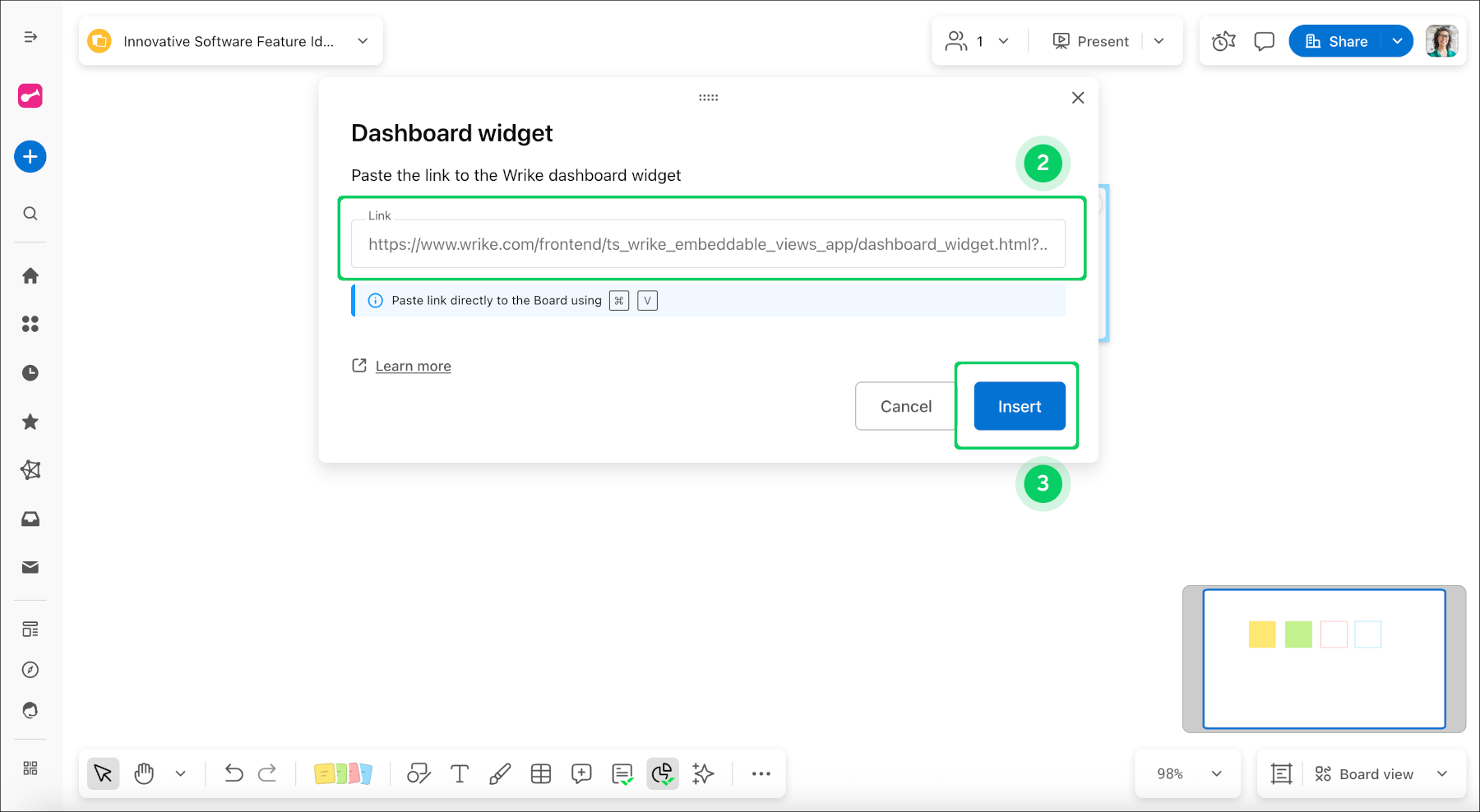Open the AI assistant sparkles tool
The width and height of the screenshot is (1480, 812).
point(704,773)
